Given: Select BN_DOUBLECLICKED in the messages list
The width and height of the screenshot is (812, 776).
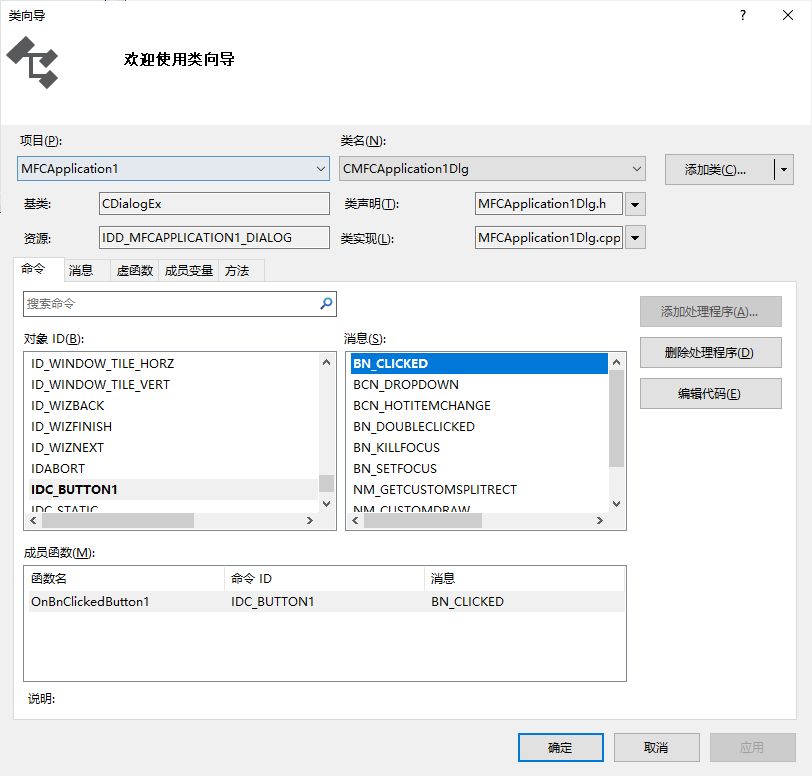Looking at the screenshot, I should click(x=479, y=427).
